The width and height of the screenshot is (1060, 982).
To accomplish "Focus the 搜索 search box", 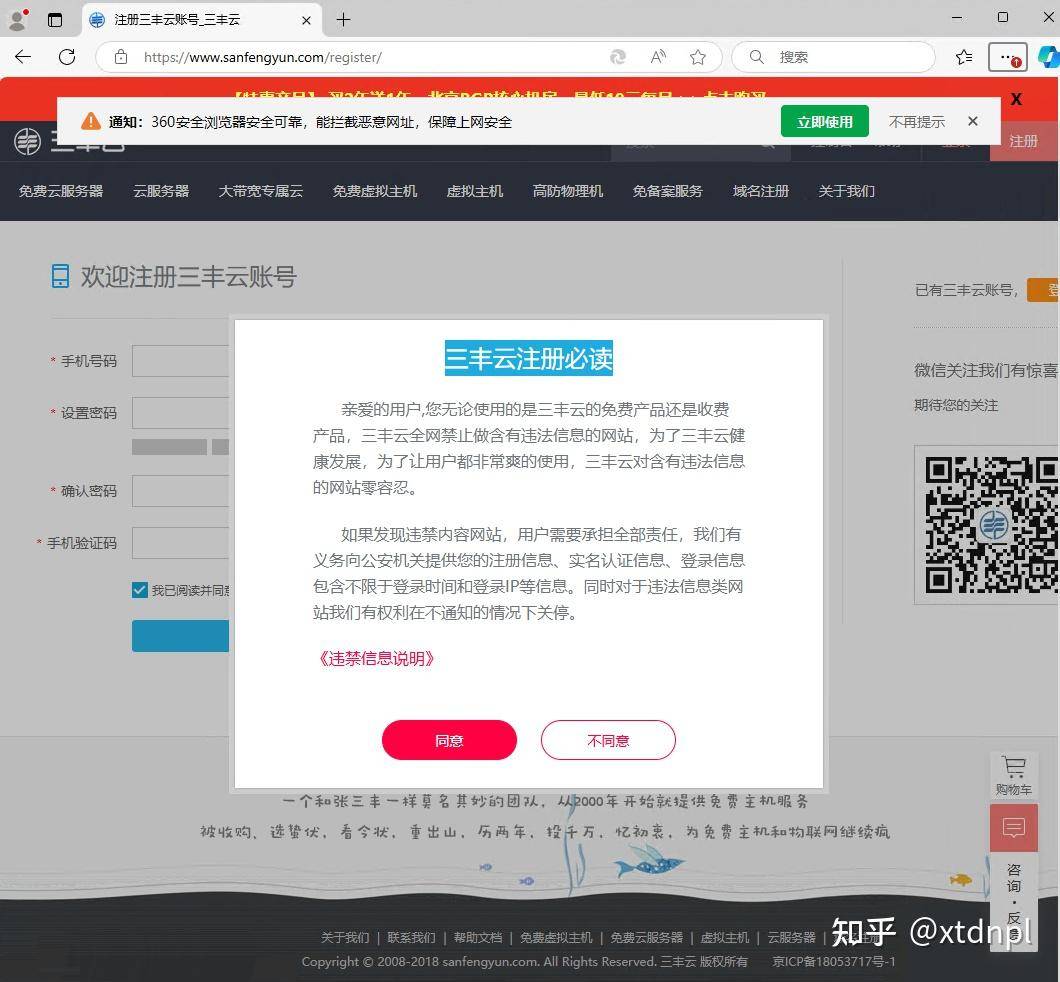I will click(833, 57).
